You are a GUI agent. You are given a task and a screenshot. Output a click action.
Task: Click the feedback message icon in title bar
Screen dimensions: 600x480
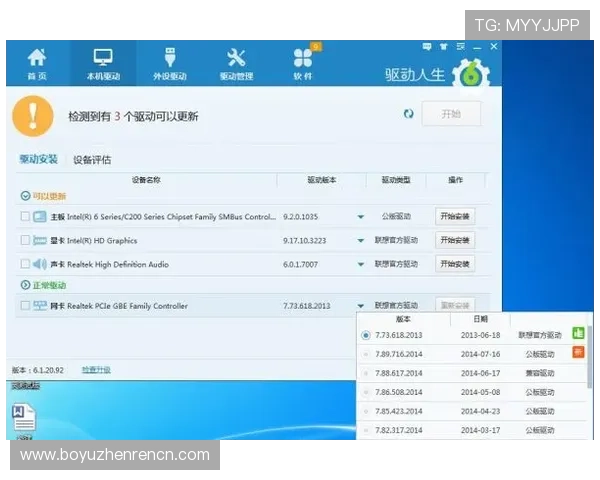(427, 47)
